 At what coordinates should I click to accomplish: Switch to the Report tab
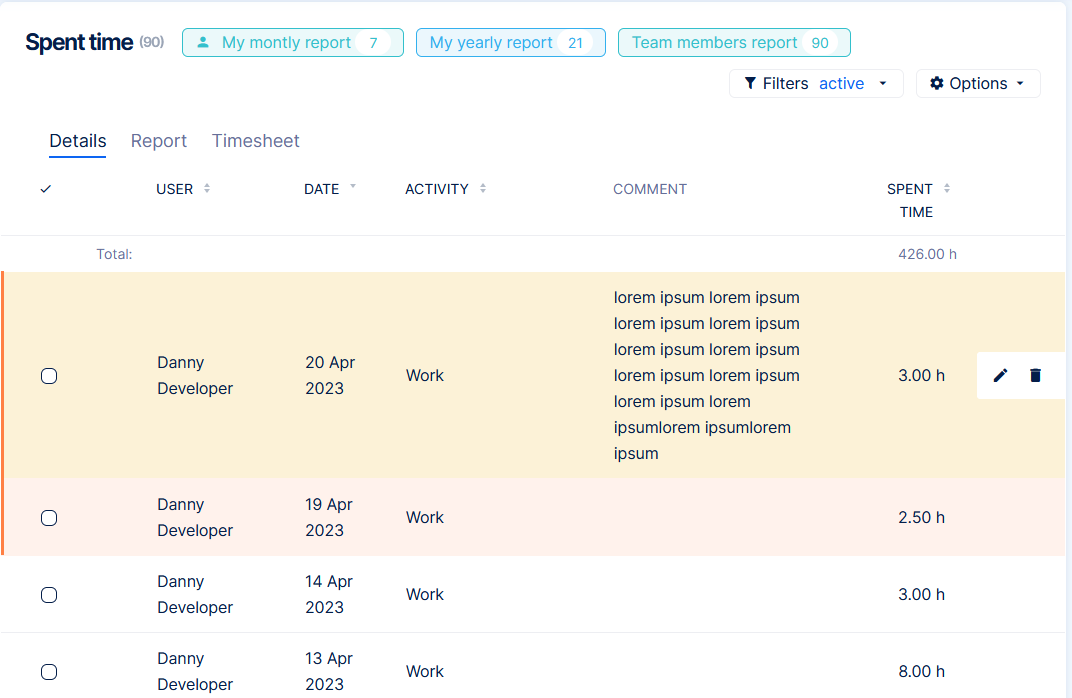[x=159, y=141]
